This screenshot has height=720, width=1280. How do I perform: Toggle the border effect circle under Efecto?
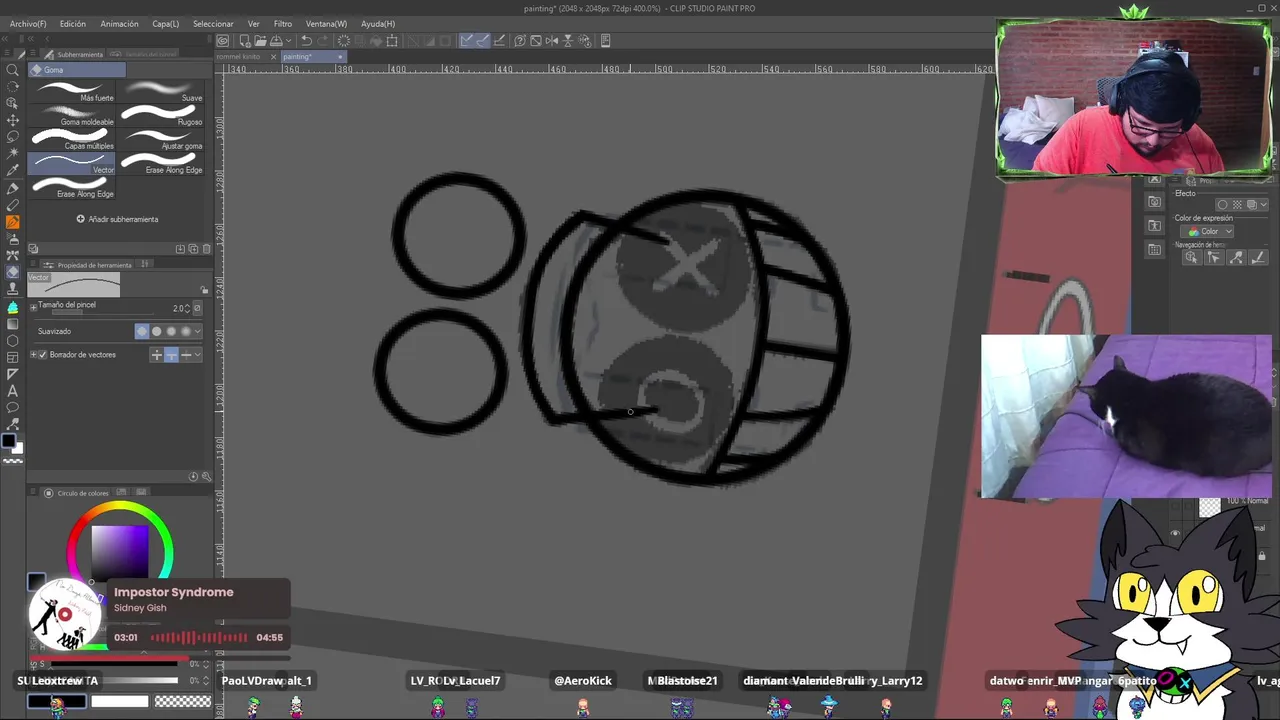(x=1223, y=205)
